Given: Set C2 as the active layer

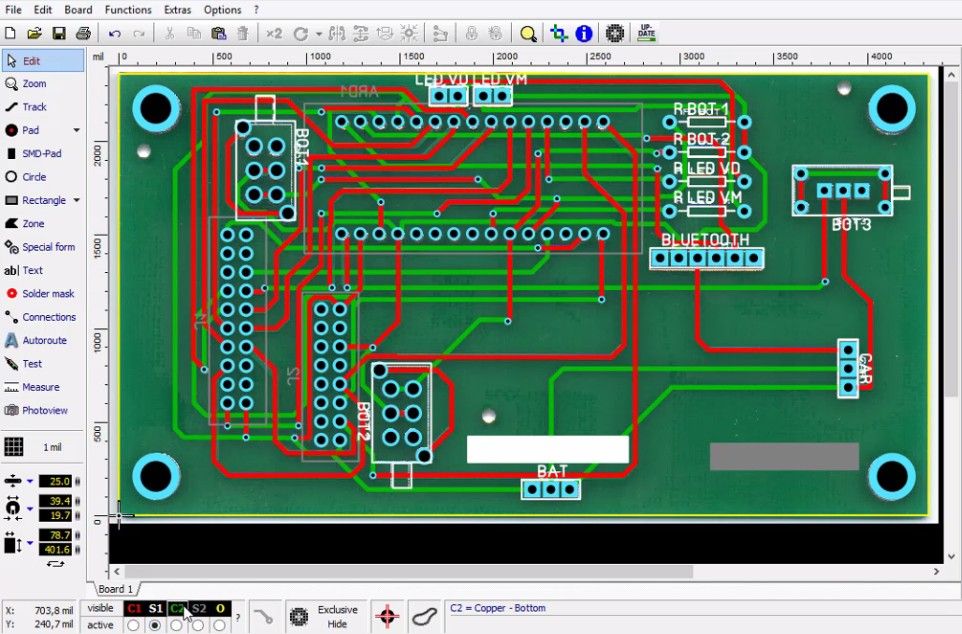Looking at the screenshot, I should pos(177,625).
